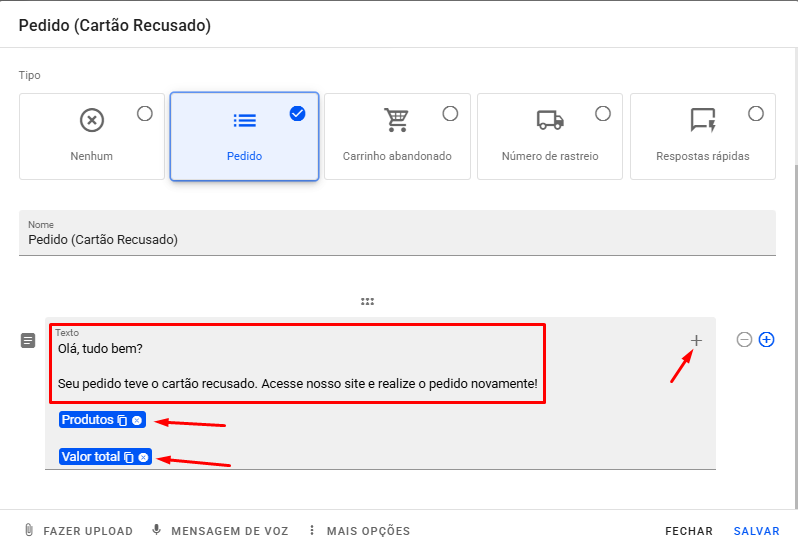798x550 pixels.
Task: Copy the Produtos tag
Action: 122,420
